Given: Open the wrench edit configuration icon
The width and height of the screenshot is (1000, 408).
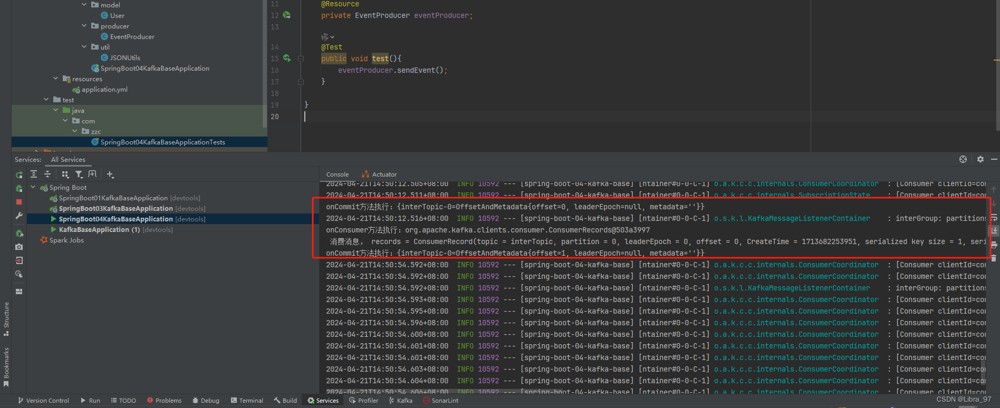Looking at the screenshot, I should (19, 215).
